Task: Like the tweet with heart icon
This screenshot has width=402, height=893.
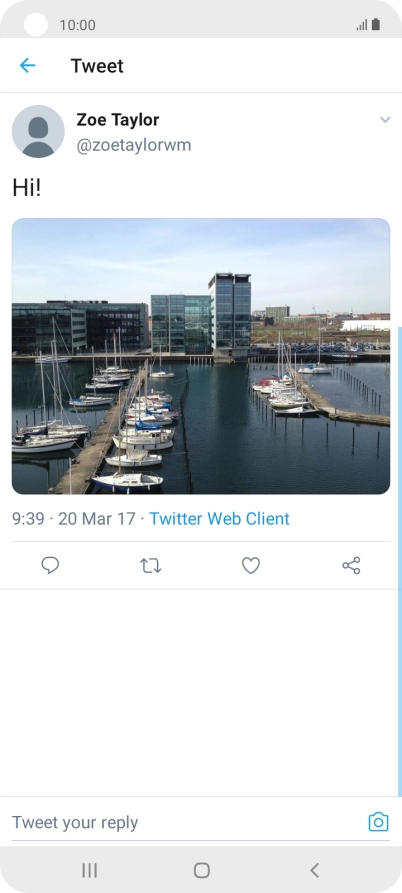Action: click(x=251, y=566)
